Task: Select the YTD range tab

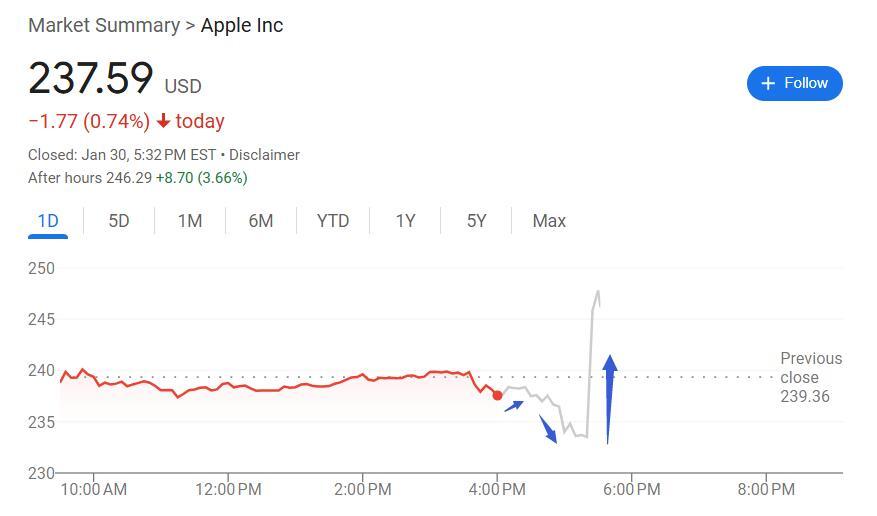Action: 333,221
